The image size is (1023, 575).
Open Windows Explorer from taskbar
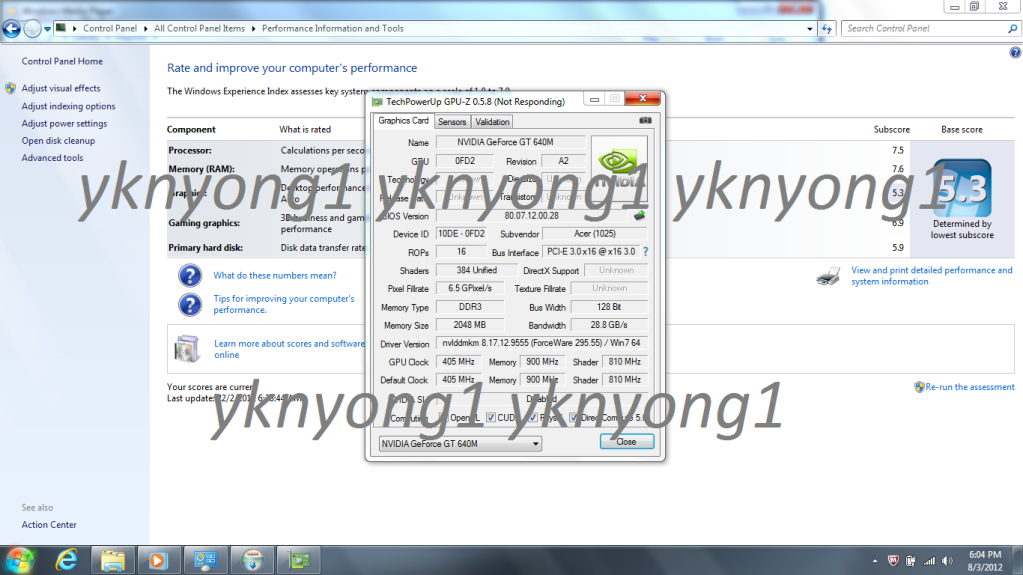(x=112, y=561)
